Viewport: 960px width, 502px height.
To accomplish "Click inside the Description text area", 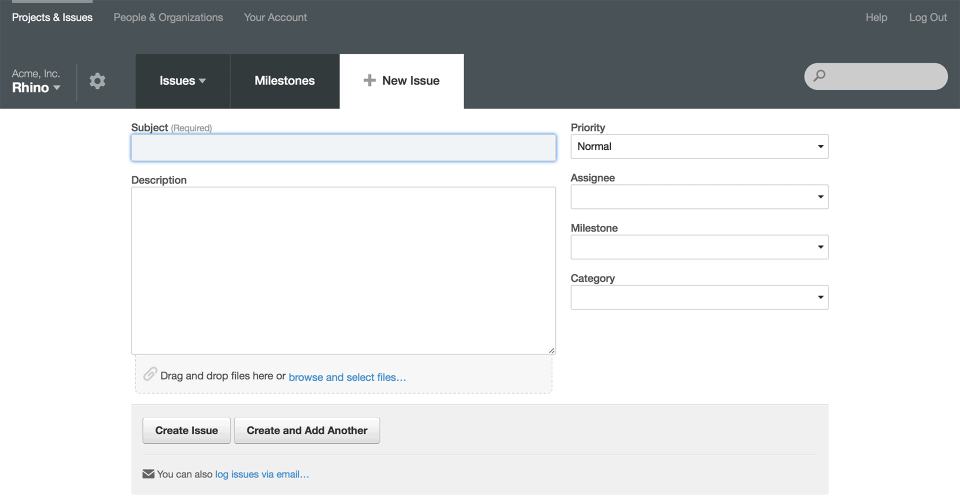I will (x=343, y=270).
